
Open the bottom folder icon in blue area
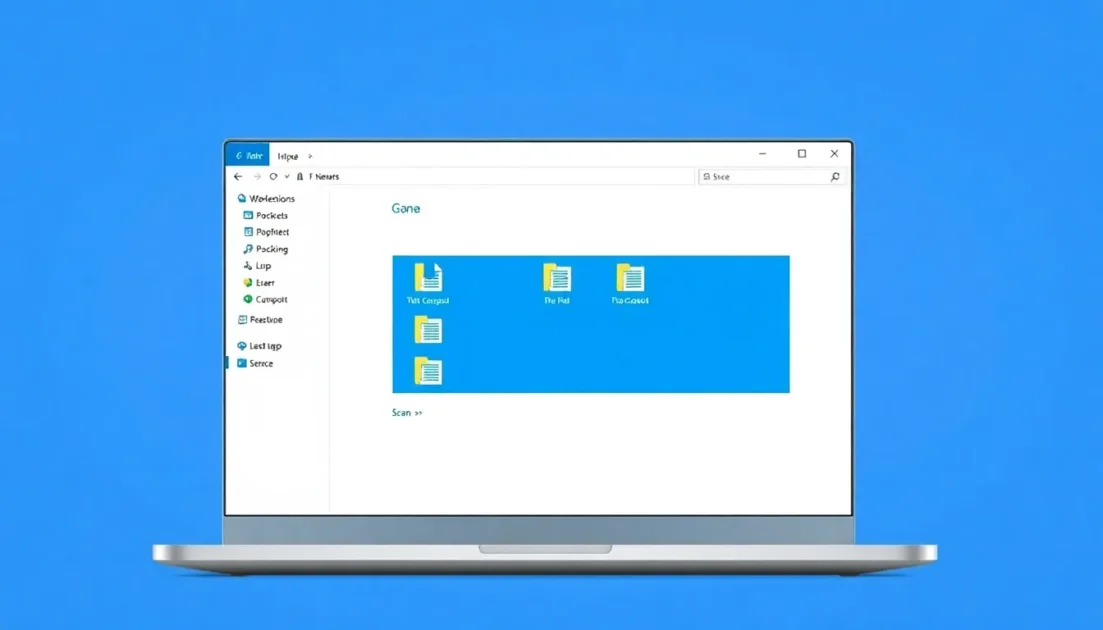(428, 371)
